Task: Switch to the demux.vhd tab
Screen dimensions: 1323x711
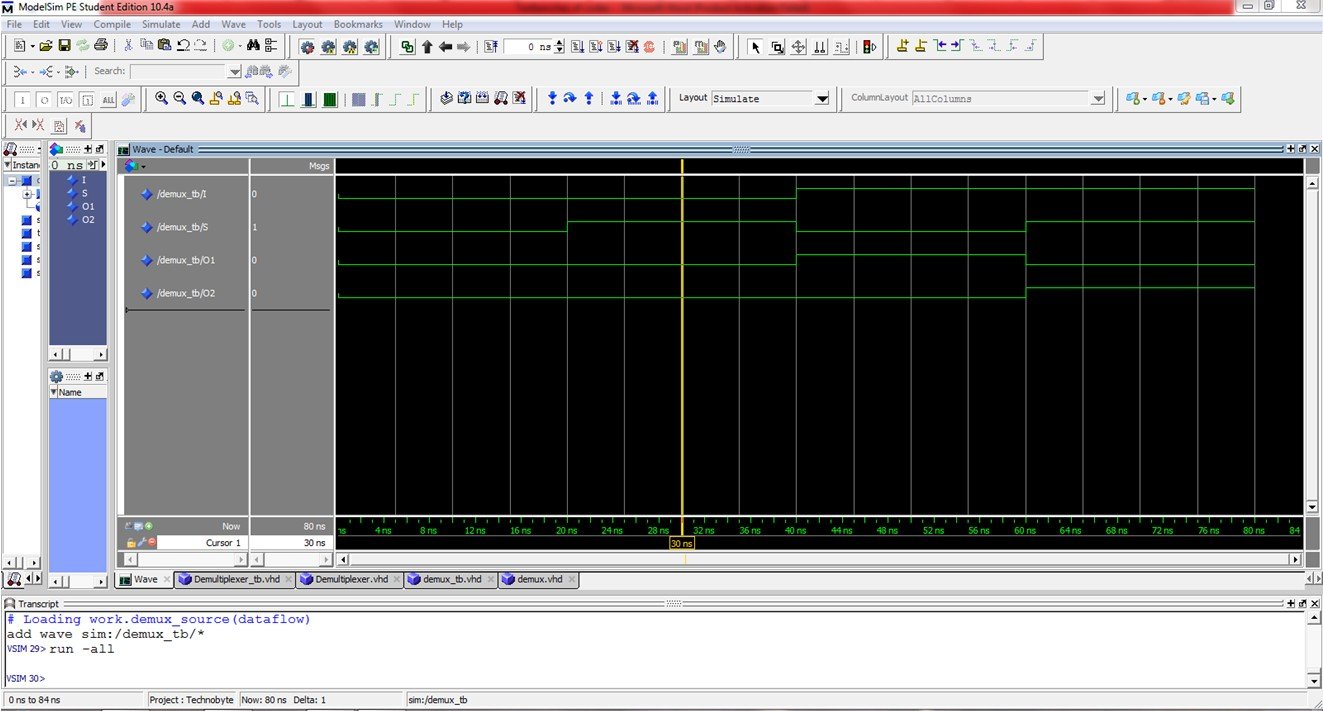Action: tap(538, 579)
